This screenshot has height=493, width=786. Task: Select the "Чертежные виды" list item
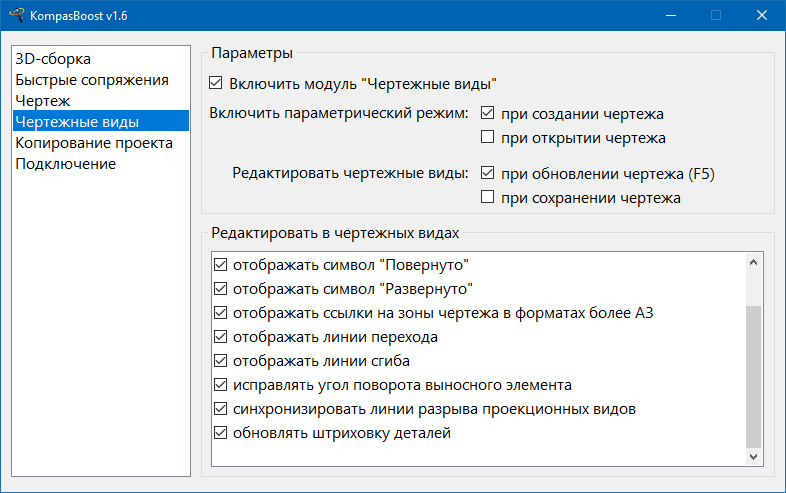[x=76, y=122]
